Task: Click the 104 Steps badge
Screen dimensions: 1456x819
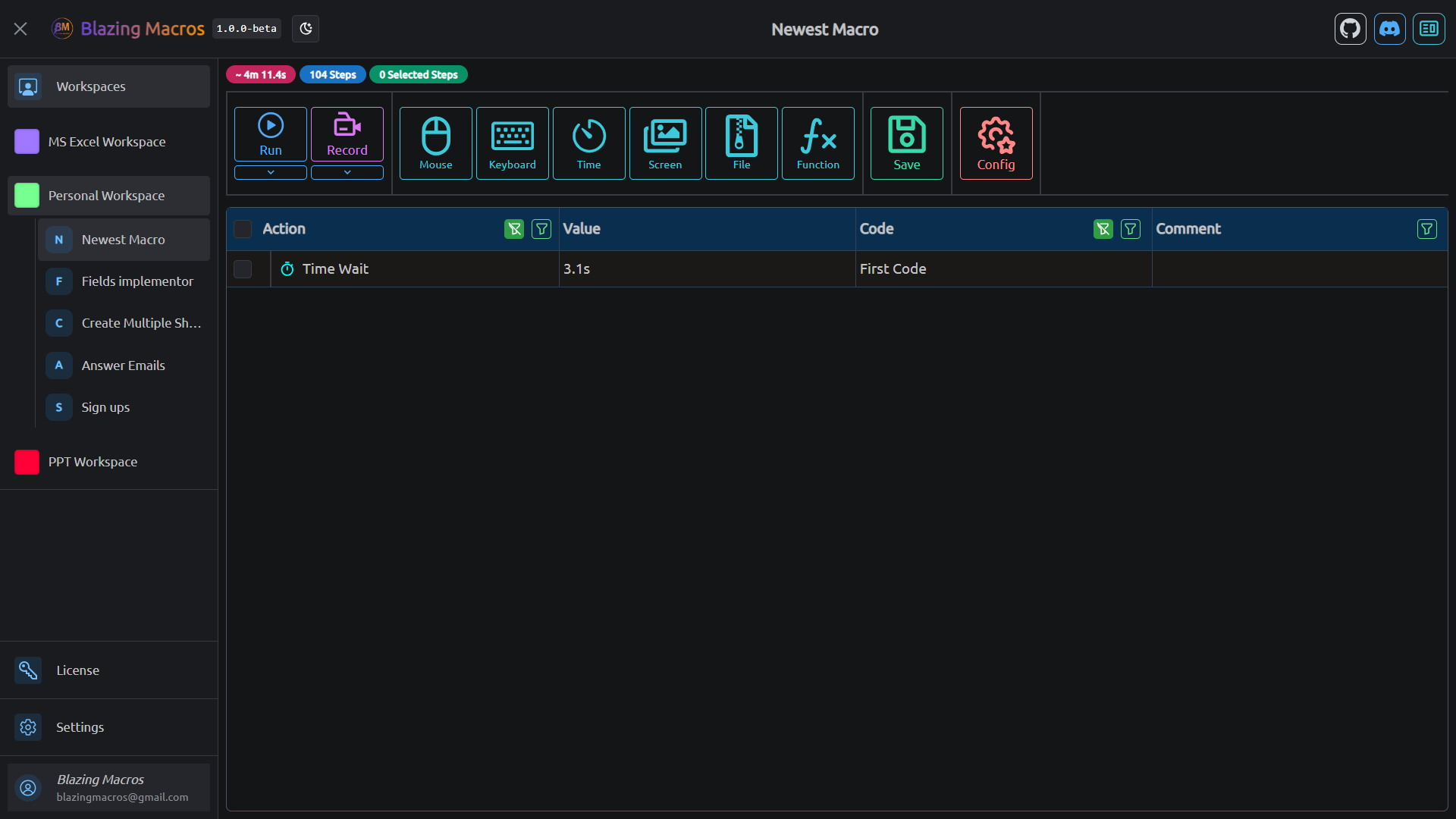Action: click(333, 74)
